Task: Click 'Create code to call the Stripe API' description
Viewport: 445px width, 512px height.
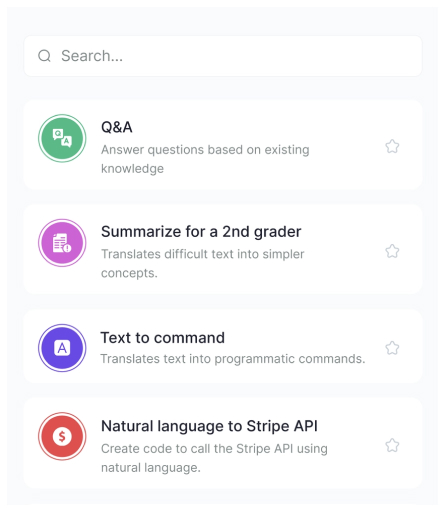Action: pos(214,458)
